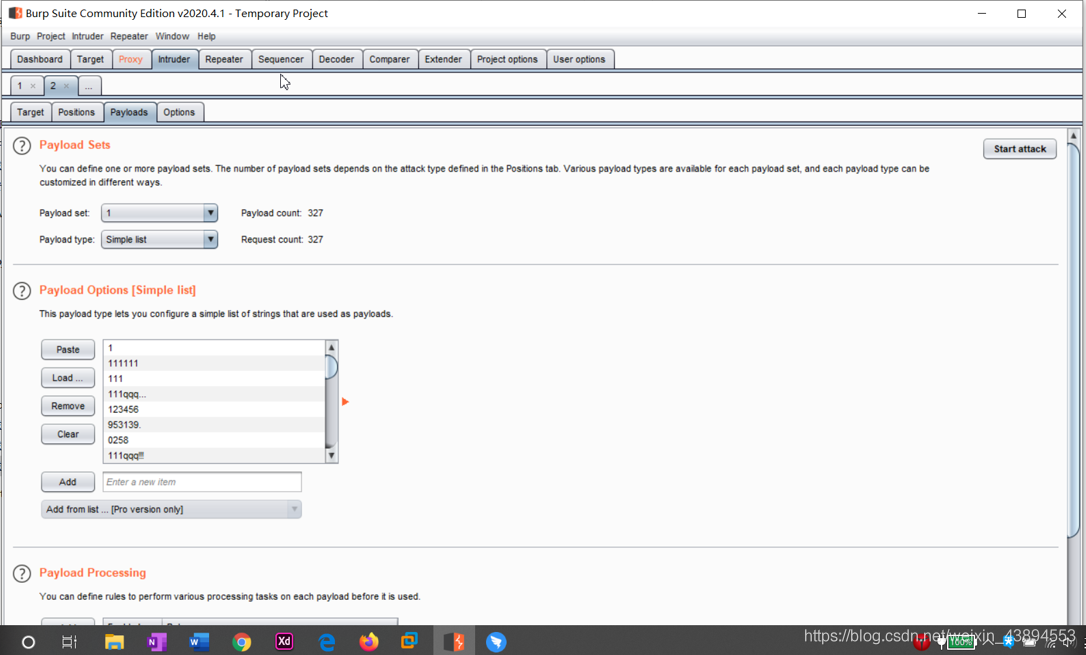Image resolution: width=1086 pixels, height=655 pixels.
Task: Open new Intruder tab with ellipsis
Action: [x=89, y=86]
